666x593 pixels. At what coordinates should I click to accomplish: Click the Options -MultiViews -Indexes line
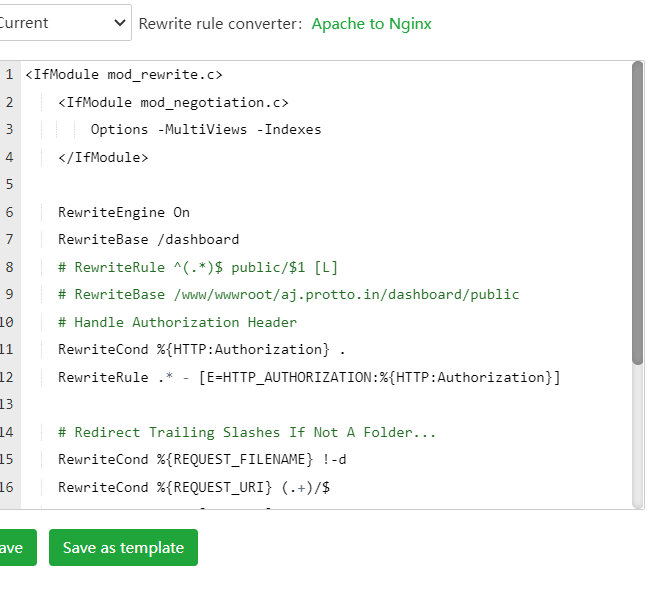205,129
